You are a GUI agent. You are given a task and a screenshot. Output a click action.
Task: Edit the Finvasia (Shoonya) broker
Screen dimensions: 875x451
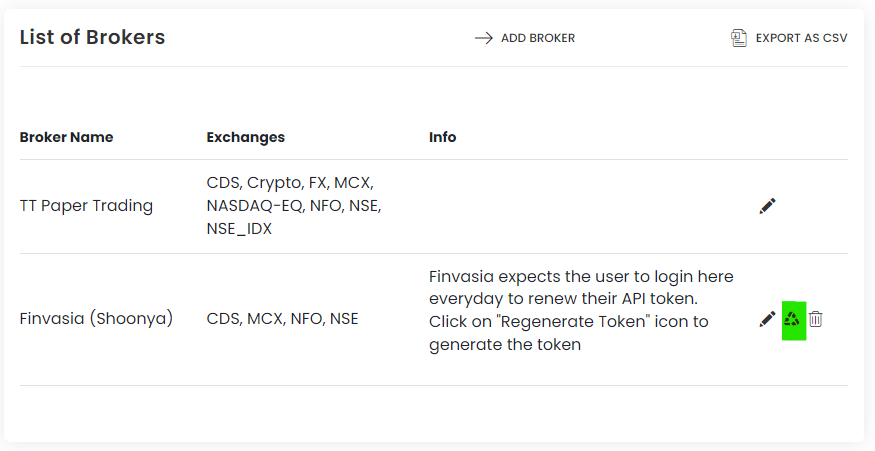(x=767, y=319)
